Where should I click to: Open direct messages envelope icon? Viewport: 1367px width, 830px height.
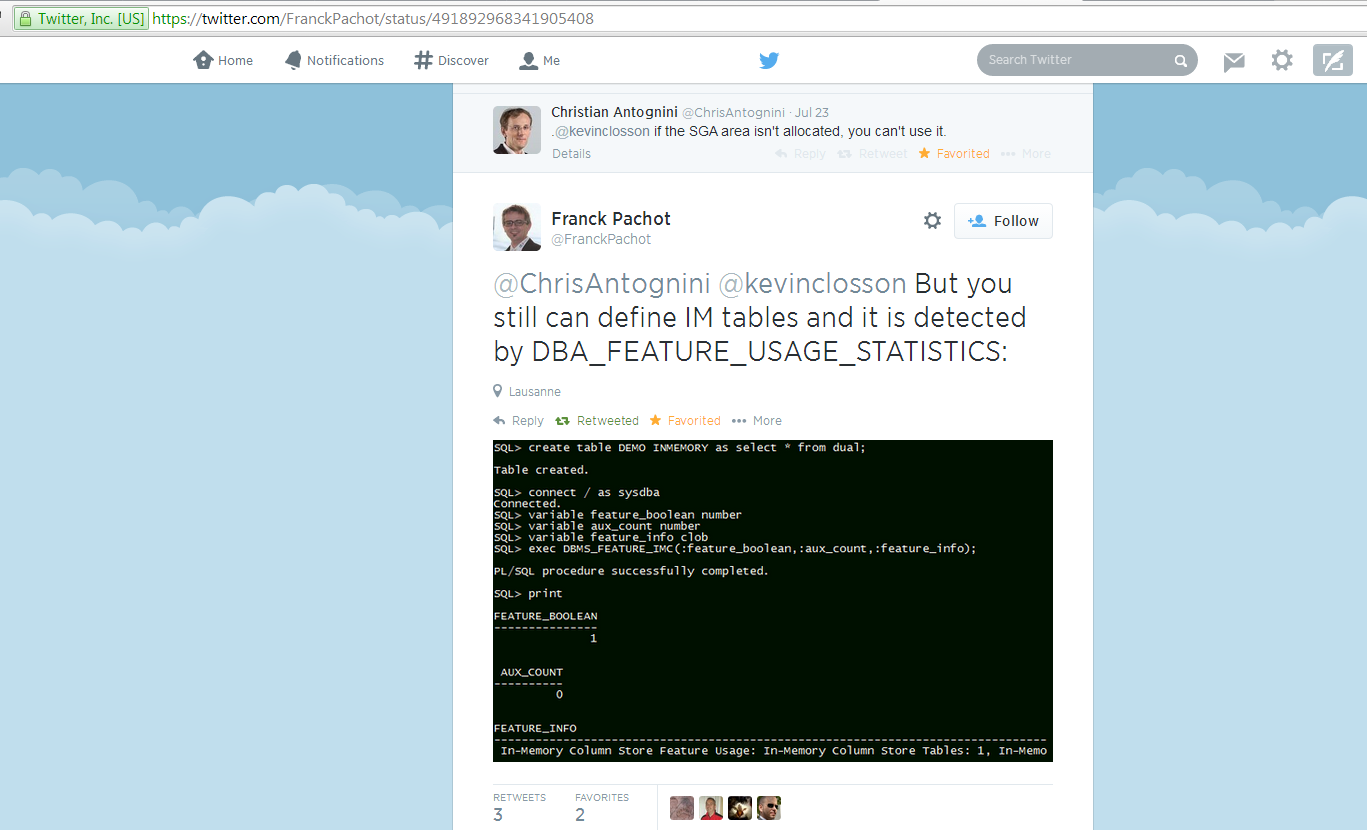tap(1234, 61)
